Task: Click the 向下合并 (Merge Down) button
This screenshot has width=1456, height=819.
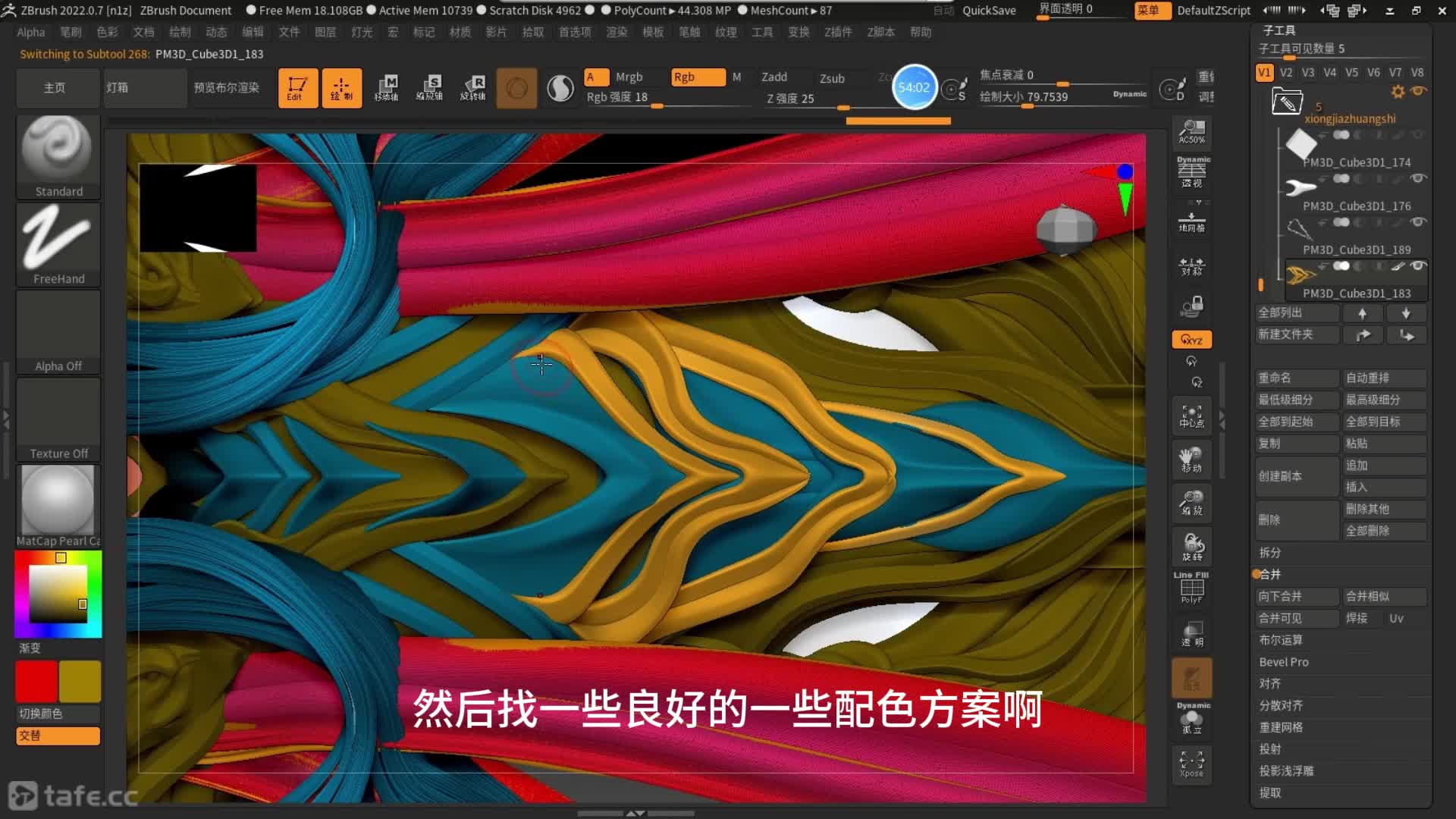Action: [1296, 597]
